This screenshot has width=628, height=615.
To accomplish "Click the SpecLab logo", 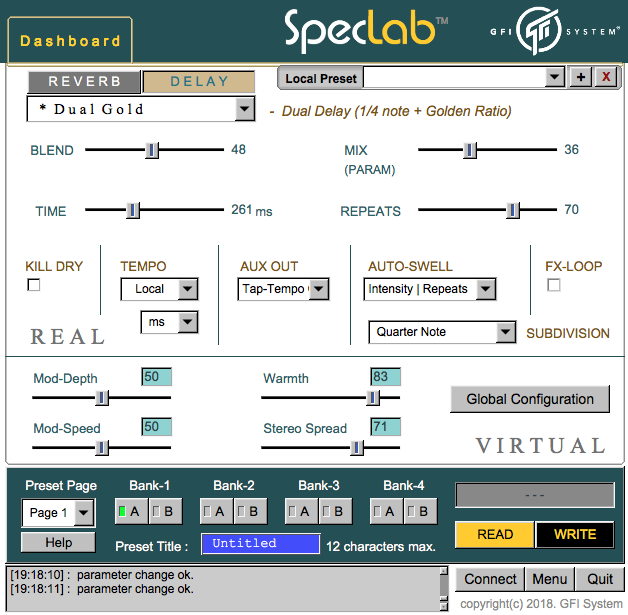I will (366, 31).
